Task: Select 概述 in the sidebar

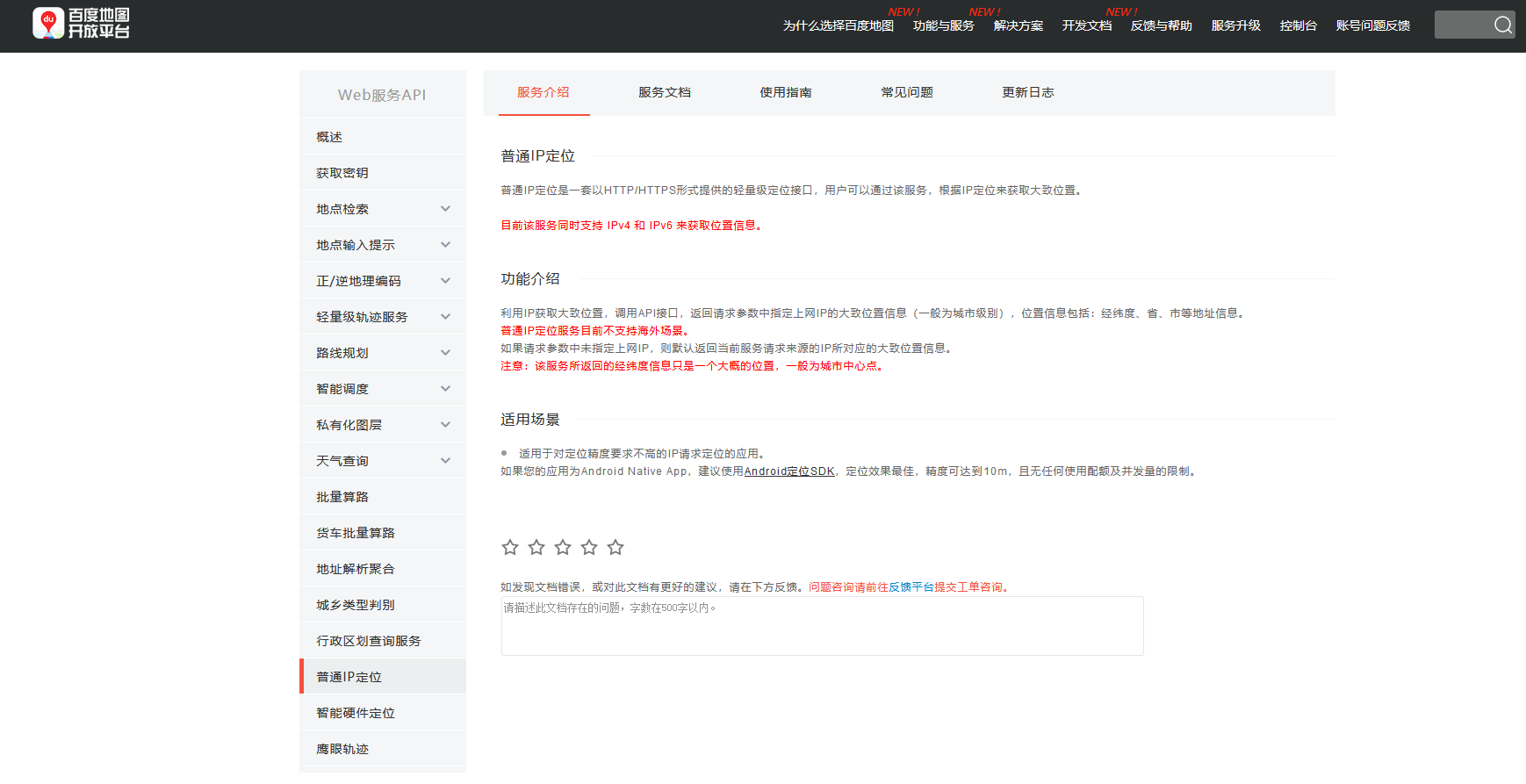Action: pos(383,137)
